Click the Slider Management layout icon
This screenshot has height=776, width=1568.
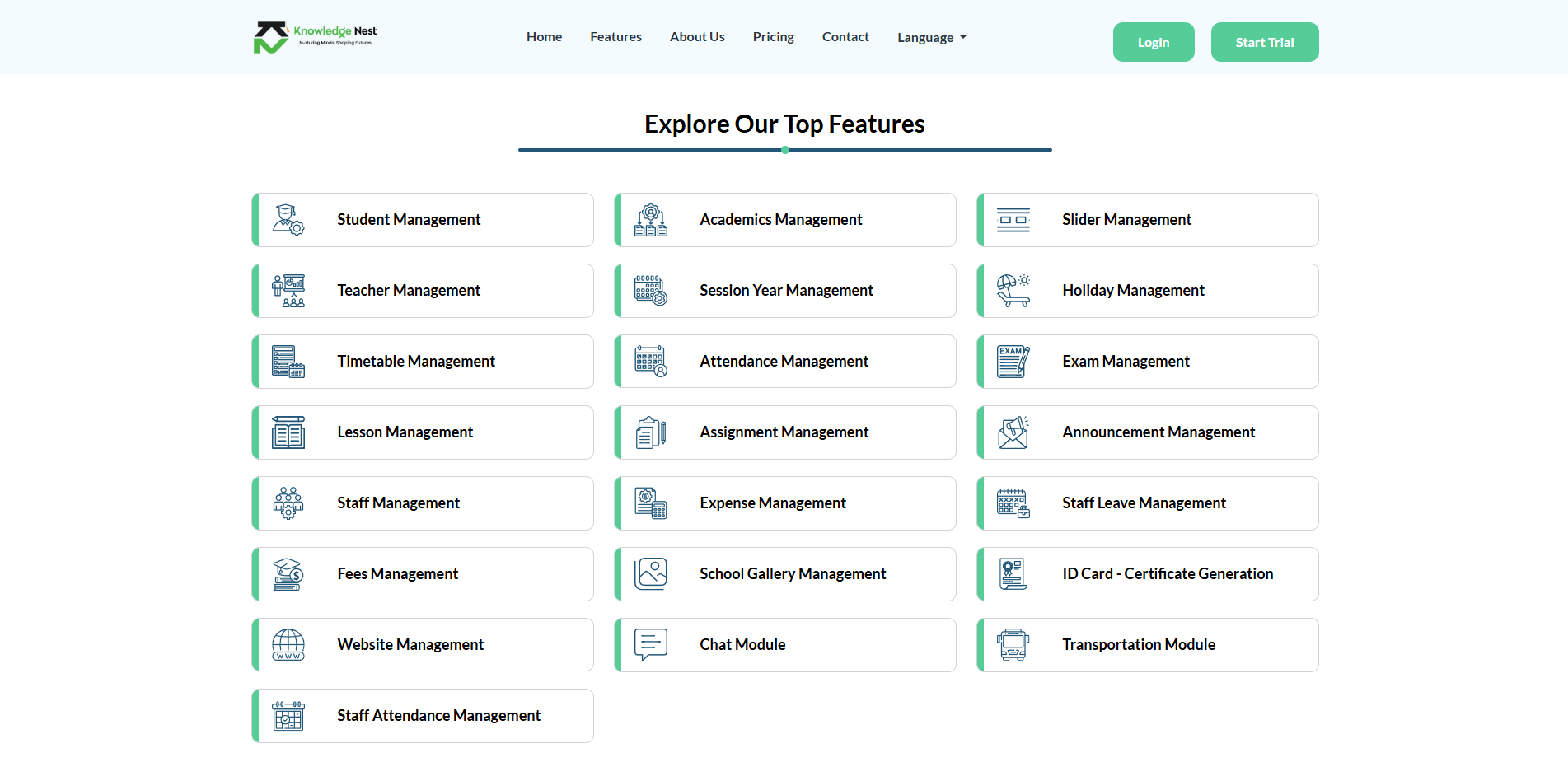[x=1013, y=220]
